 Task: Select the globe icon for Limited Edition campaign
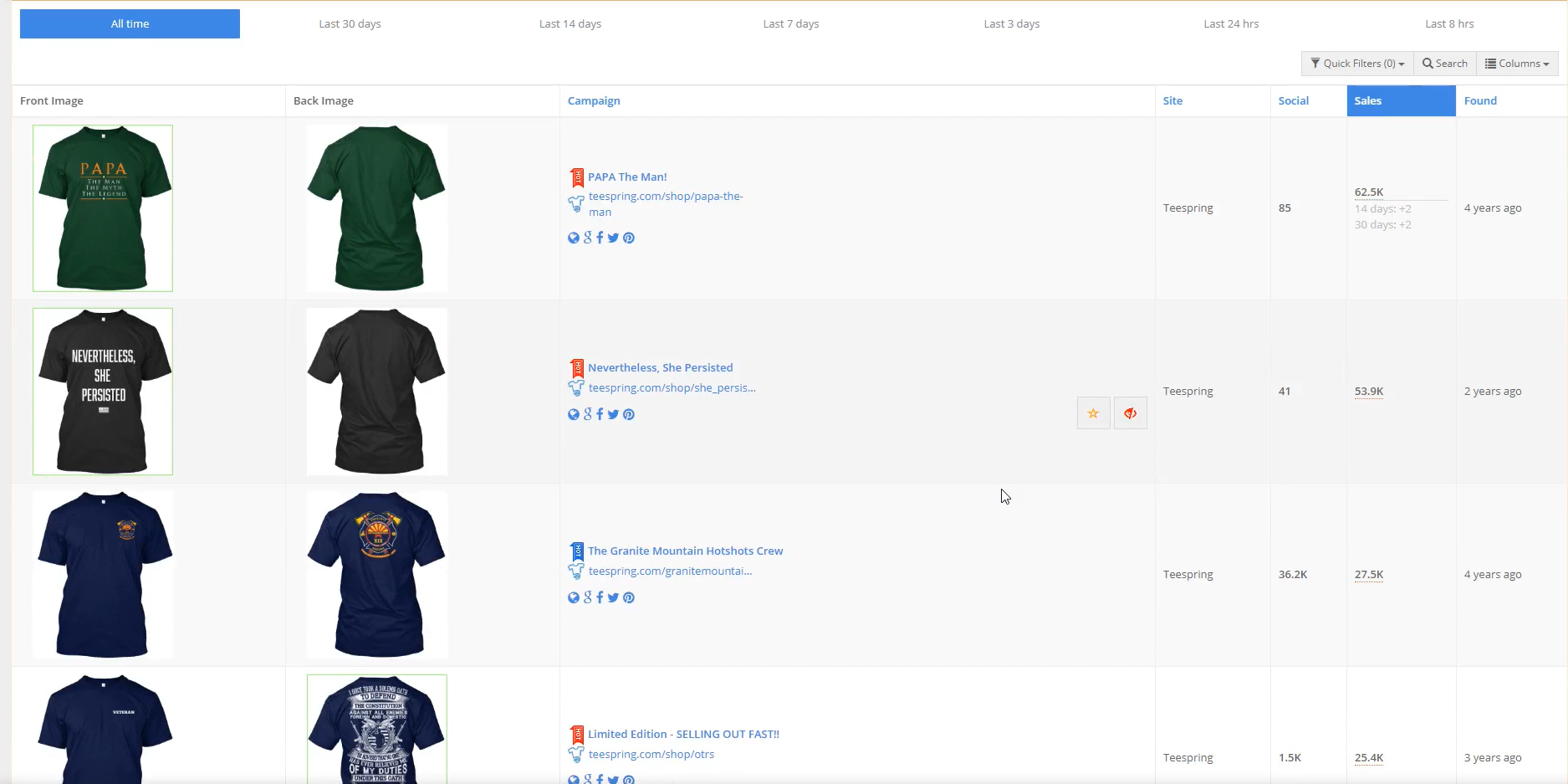pos(573,778)
